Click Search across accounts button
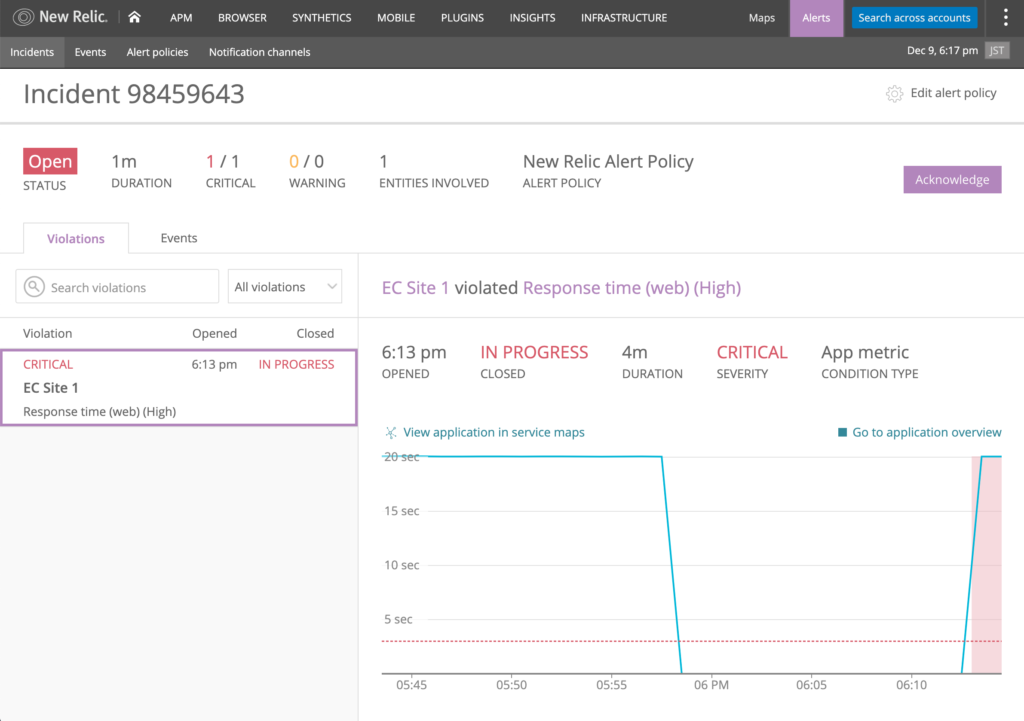This screenshot has width=1024, height=721. (x=914, y=18)
